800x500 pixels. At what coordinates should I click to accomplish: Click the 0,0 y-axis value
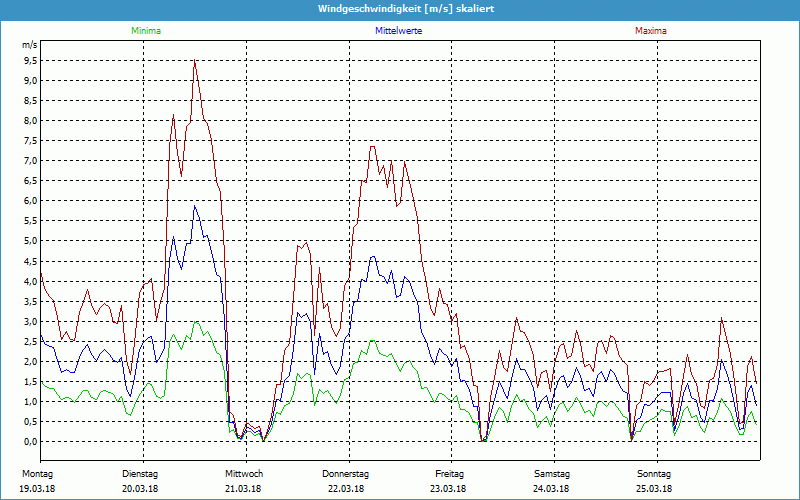[30, 441]
